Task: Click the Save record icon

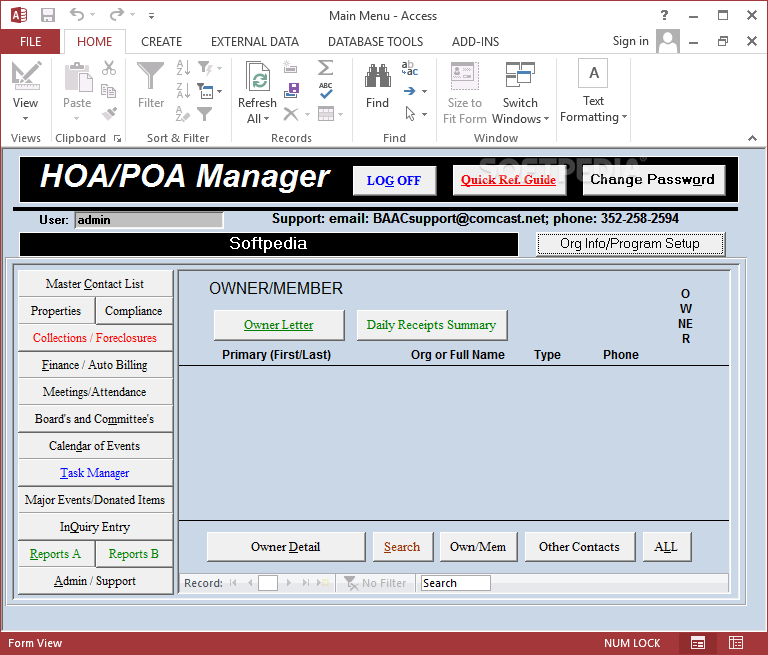Action: 291,90
